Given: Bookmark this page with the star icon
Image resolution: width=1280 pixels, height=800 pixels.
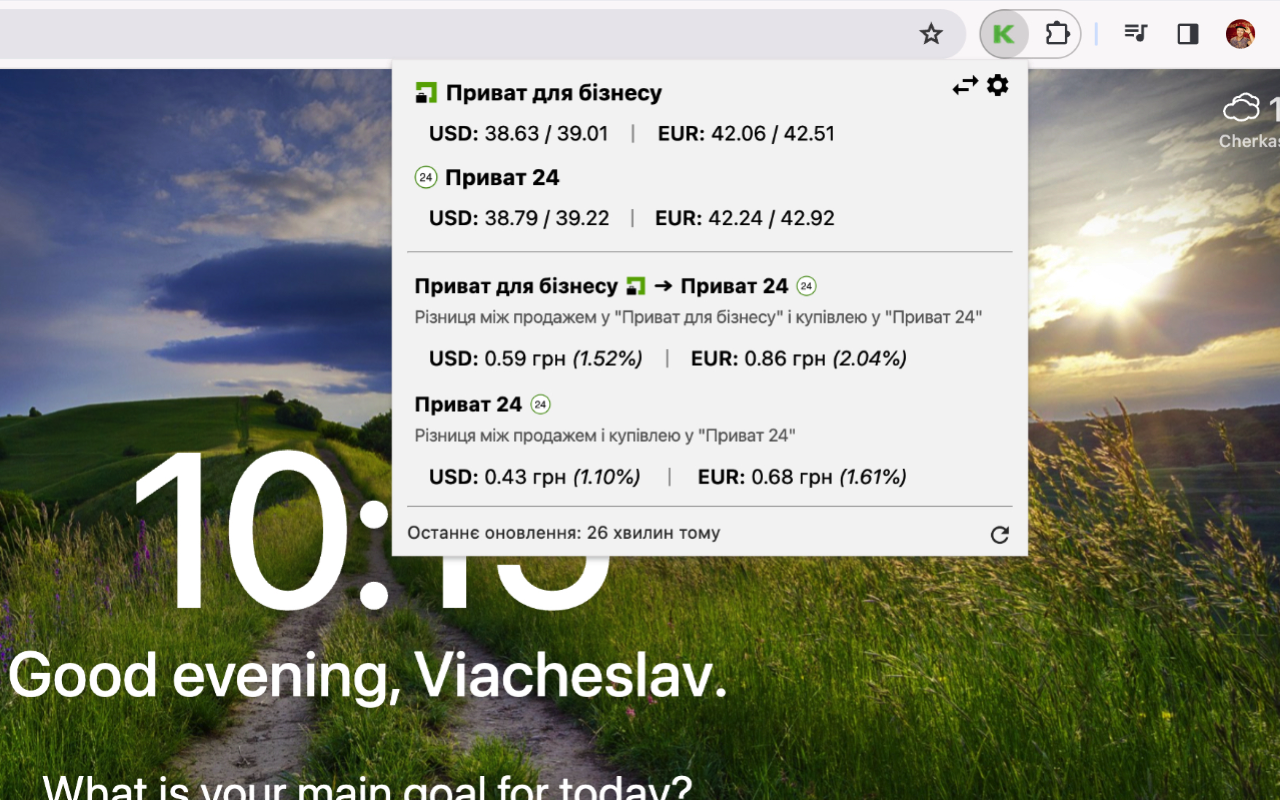Looking at the screenshot, I should pos(931,34).
